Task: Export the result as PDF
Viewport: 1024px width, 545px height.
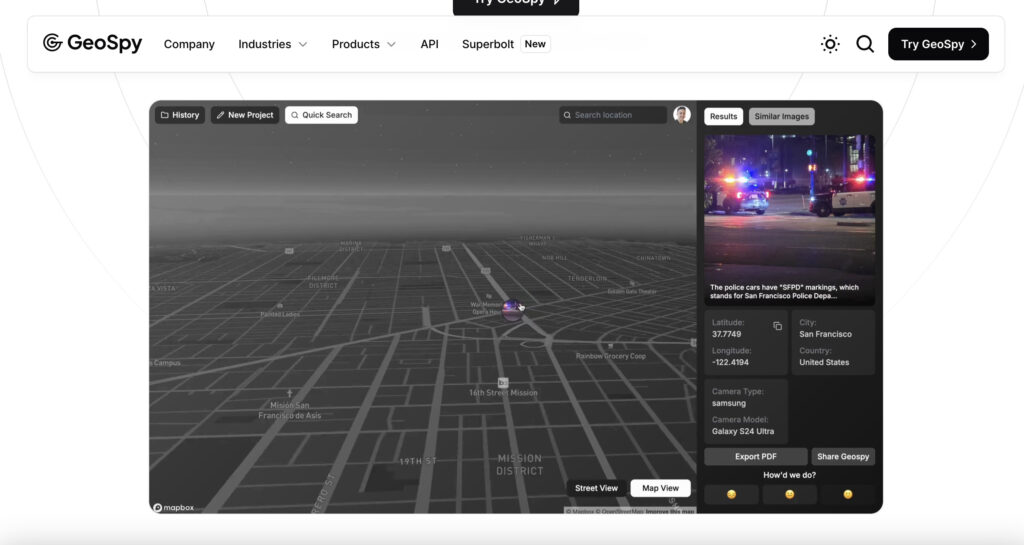Action: pos(756,456)
